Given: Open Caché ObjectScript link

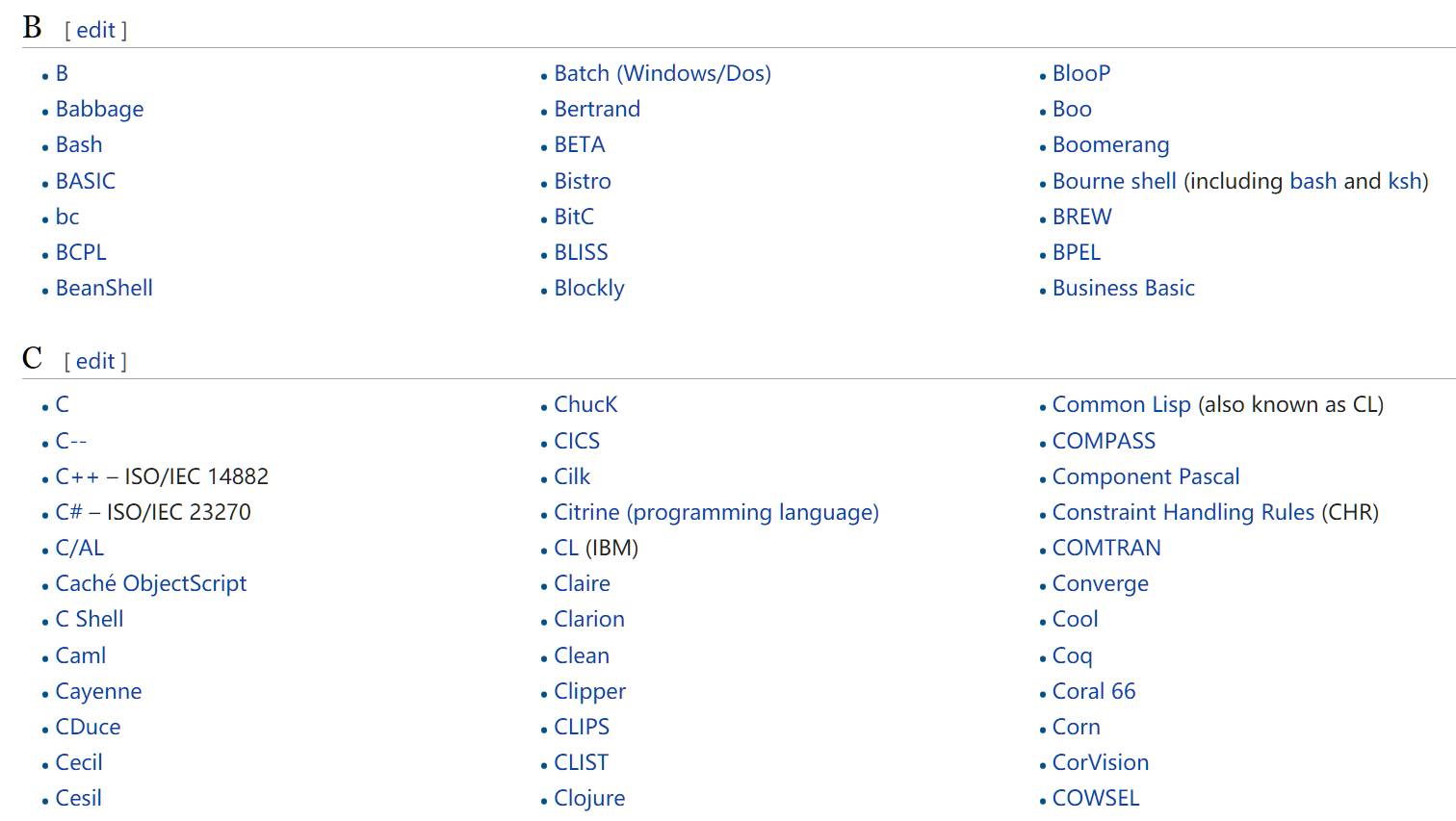Looking at the screenshot, I should point(151,583).
